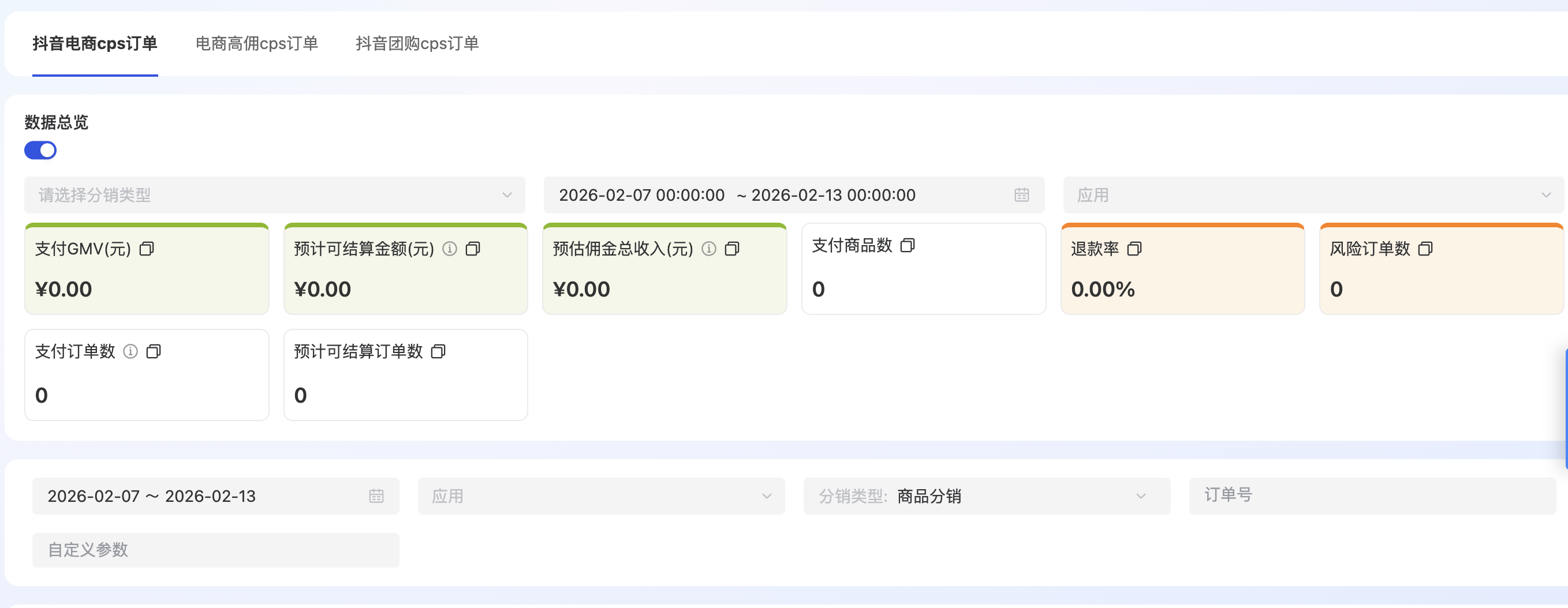Click info icon beside 预计可结算金额(元)
The height and width of the screenshot is (608, 1568).
point(450,249)
